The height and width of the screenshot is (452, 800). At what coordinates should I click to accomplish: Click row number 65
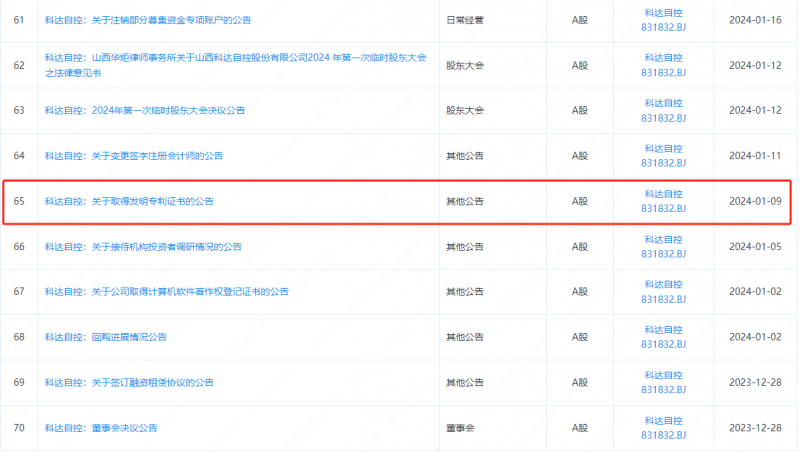pos(19,201)
